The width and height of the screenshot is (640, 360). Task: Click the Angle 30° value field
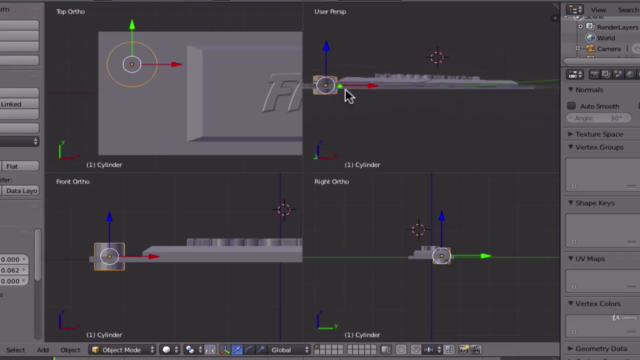(599, 118)
